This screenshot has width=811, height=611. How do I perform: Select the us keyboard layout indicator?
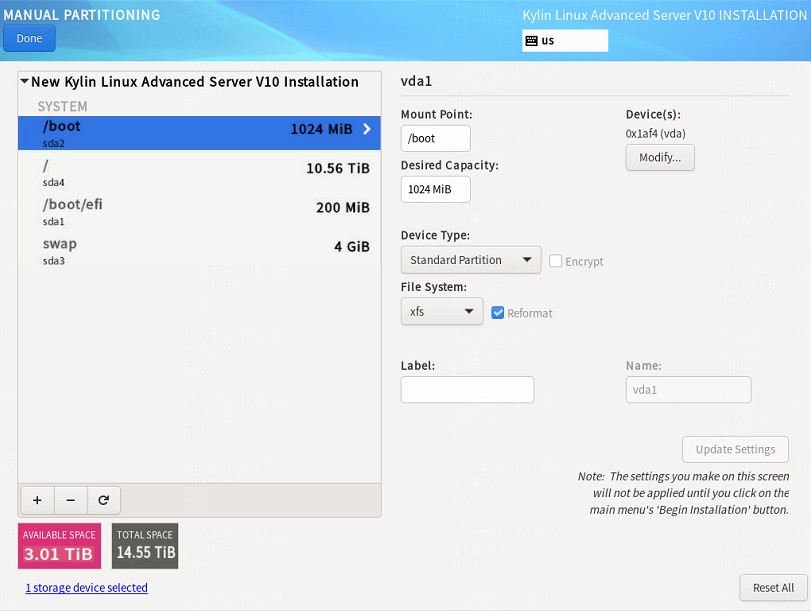[x=565, y=41]
